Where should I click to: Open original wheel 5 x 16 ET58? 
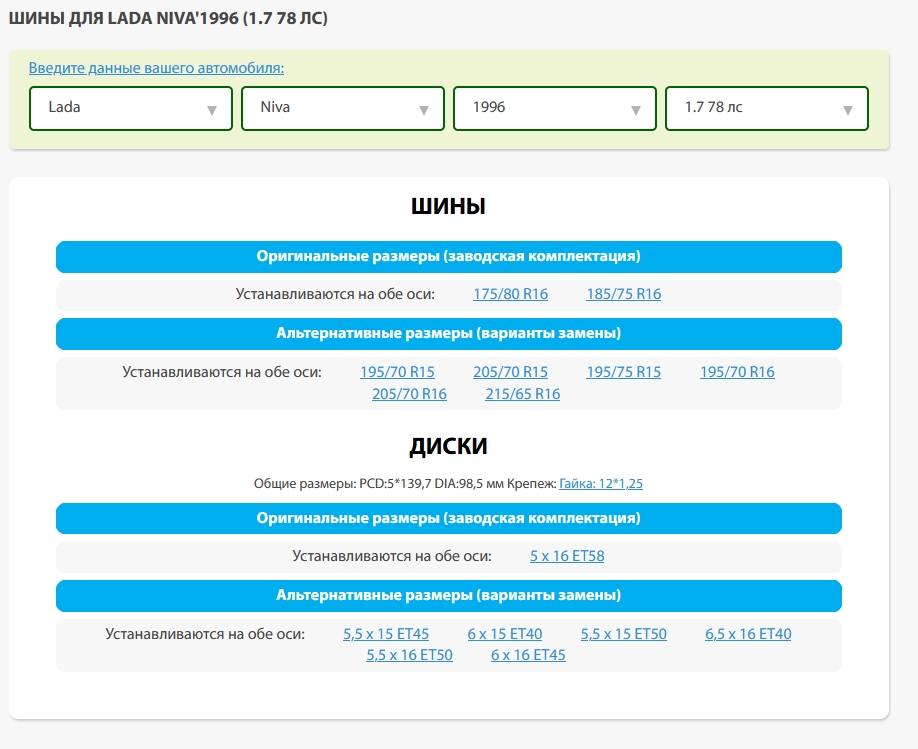567,556
